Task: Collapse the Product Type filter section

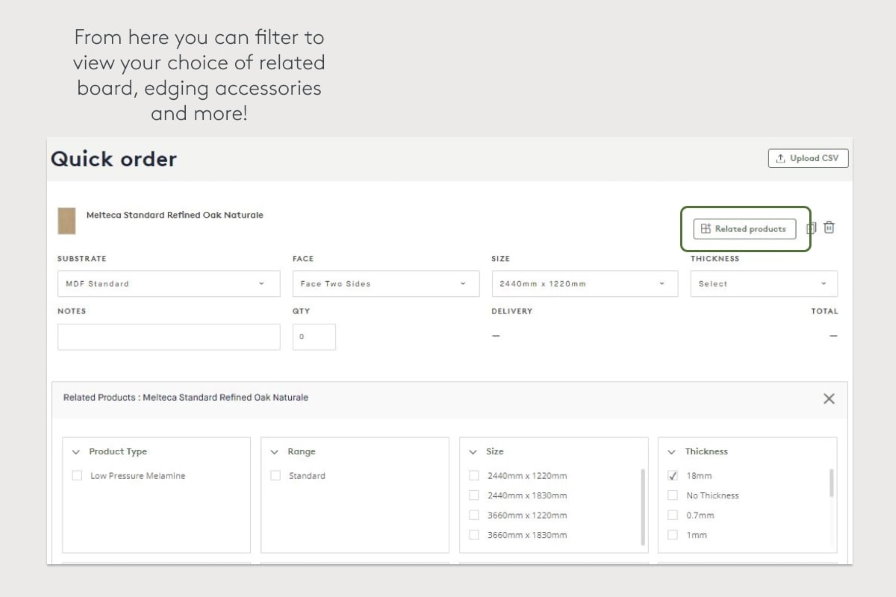Action: click(x=77, y=452)
